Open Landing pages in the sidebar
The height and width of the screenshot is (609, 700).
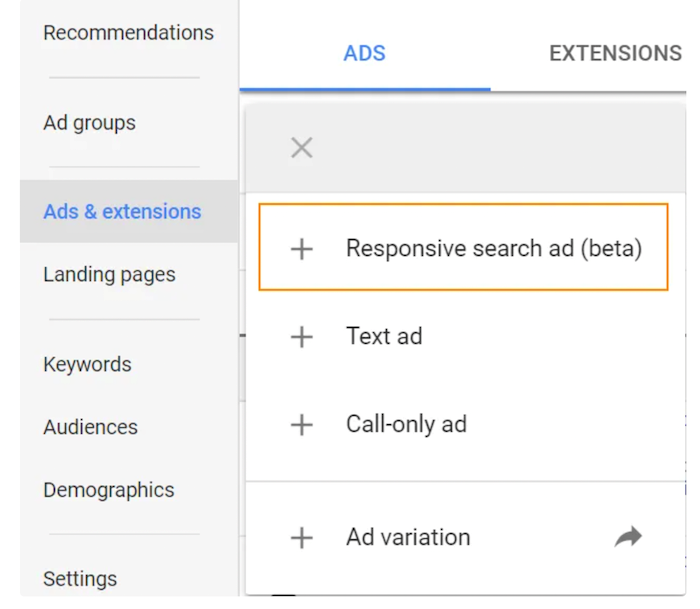(x=109, y=274)
